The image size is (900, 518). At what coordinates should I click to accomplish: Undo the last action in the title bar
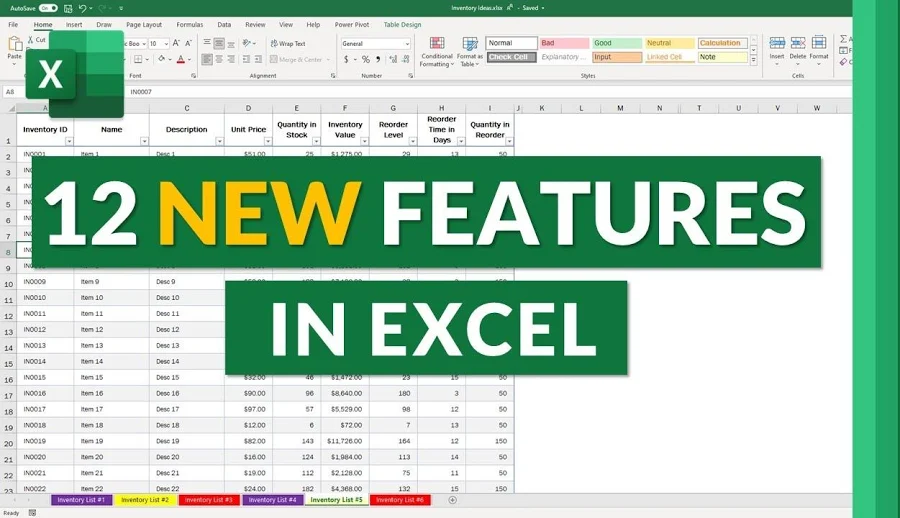[x=83, y=8]
